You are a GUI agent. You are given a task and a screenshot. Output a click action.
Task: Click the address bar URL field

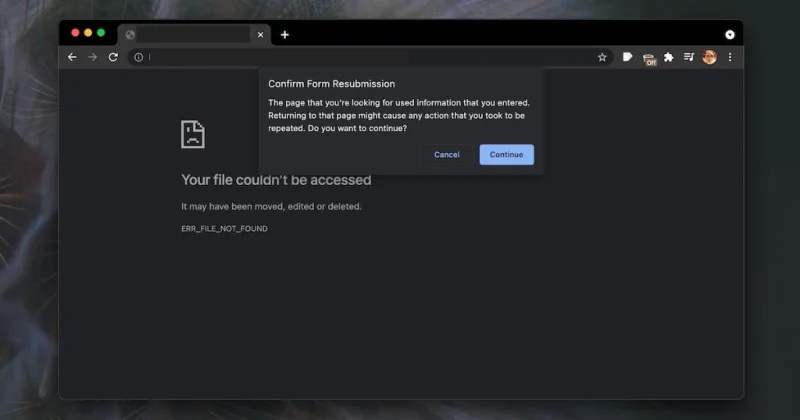[370, 57]
